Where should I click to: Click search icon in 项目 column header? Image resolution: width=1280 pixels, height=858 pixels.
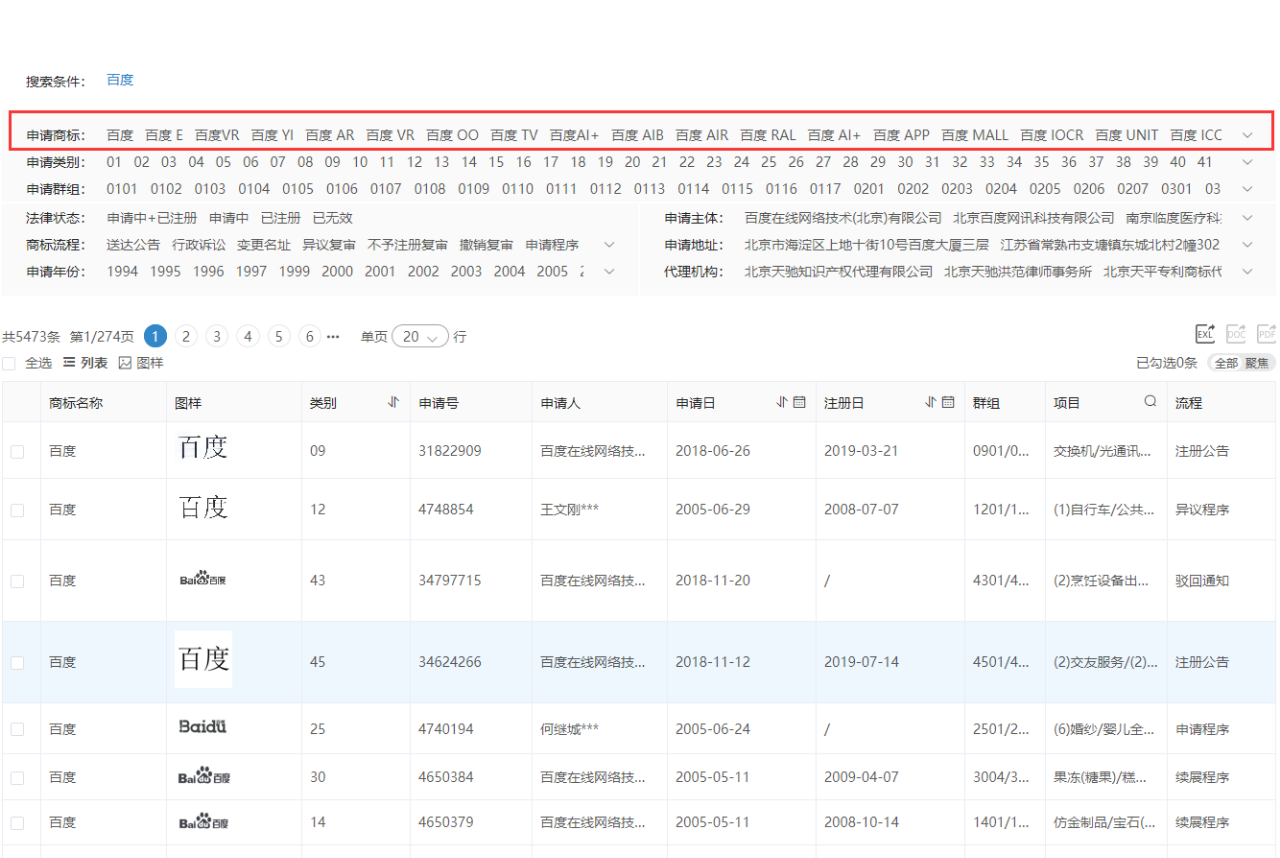pos(1150,401)
